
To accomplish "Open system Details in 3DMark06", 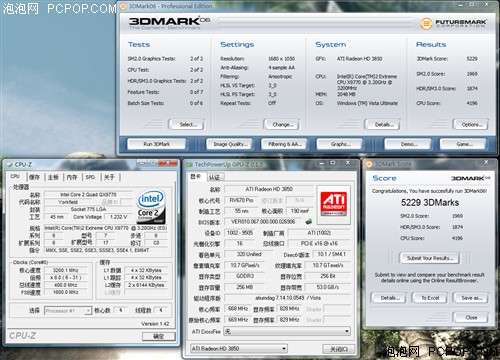I will pyautogui.click(x=382, y=124).
